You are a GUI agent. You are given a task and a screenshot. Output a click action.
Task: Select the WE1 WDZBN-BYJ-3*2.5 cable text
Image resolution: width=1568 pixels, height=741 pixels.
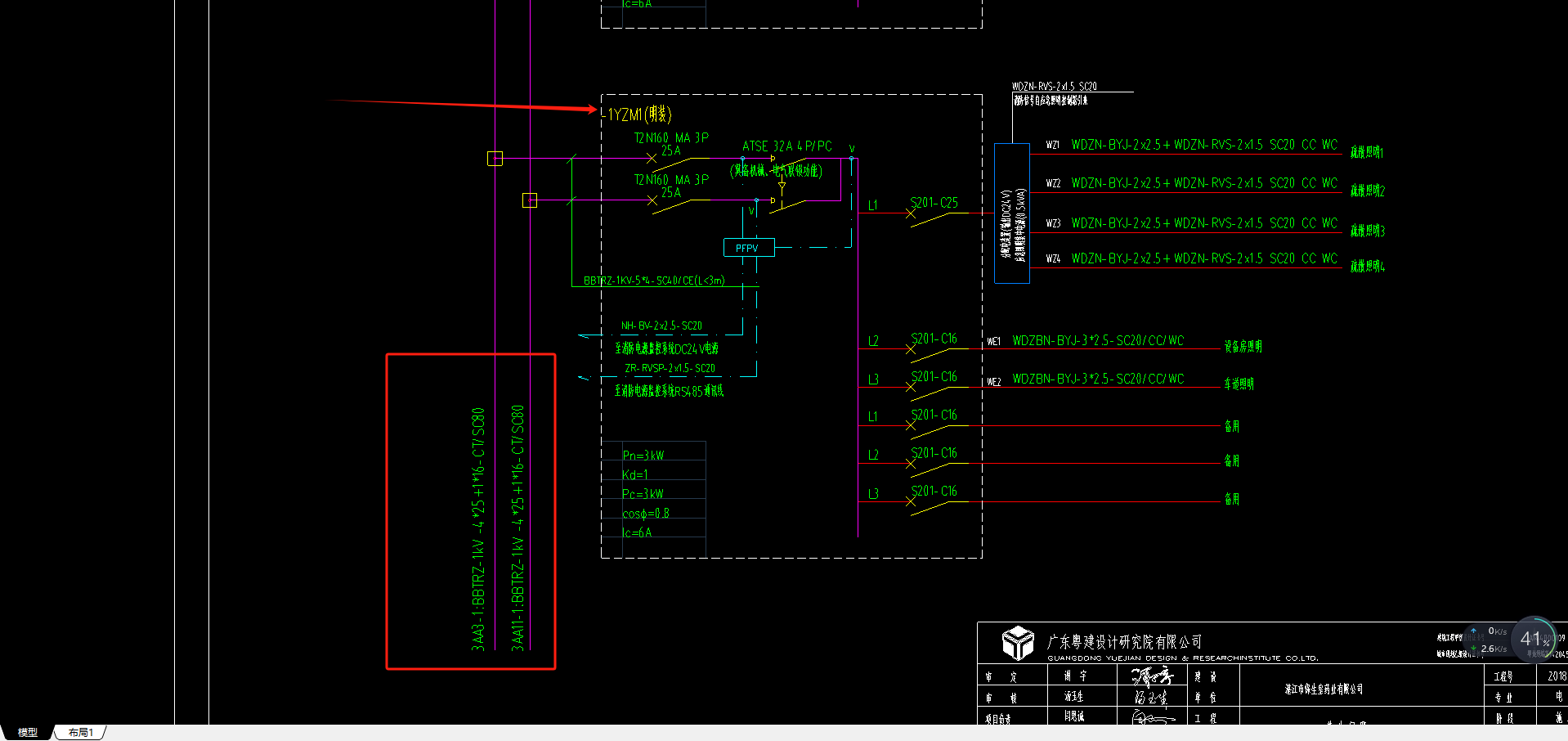coord(1098,340)
